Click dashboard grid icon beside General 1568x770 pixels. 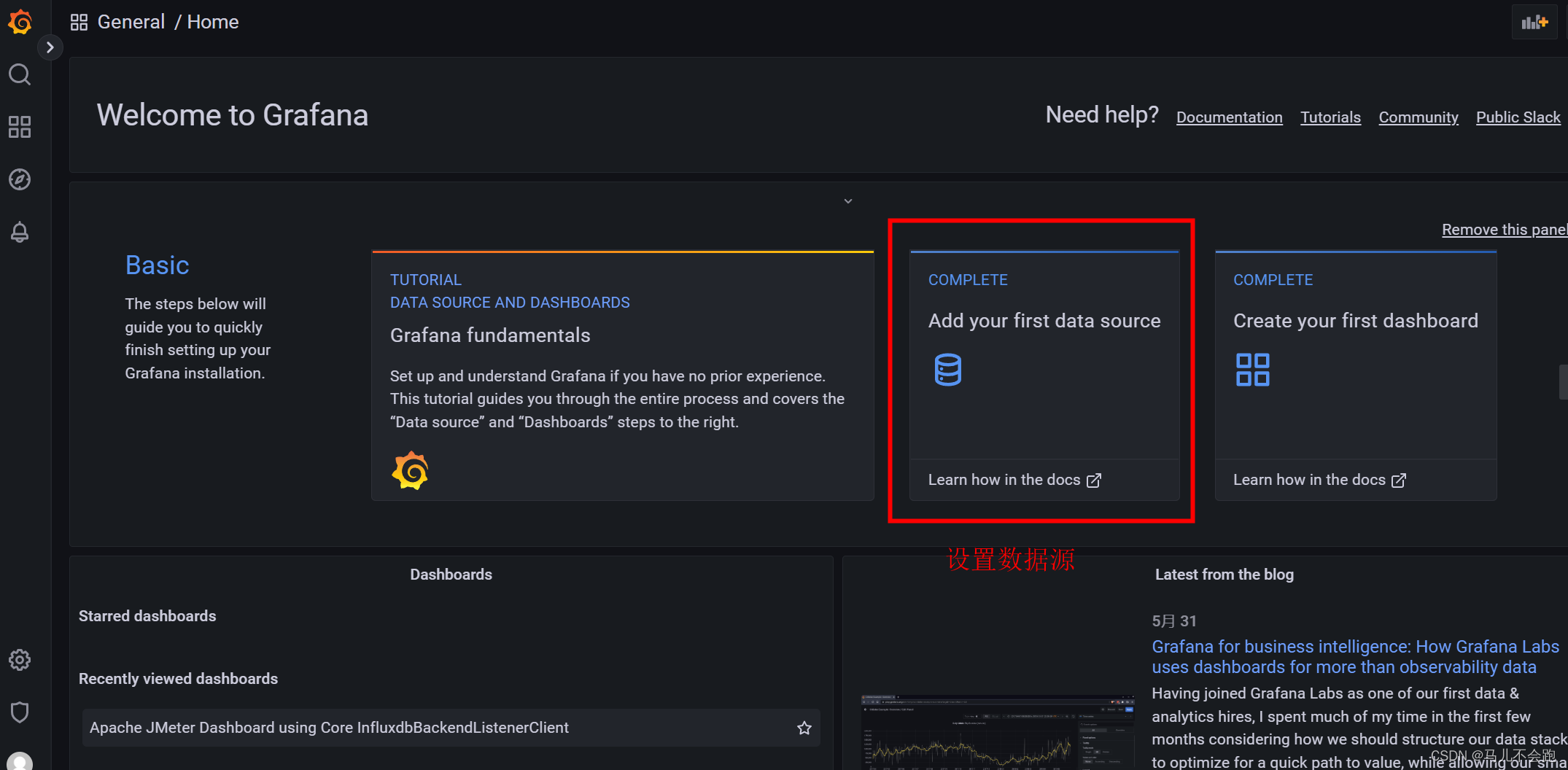(x=79, y=22)
